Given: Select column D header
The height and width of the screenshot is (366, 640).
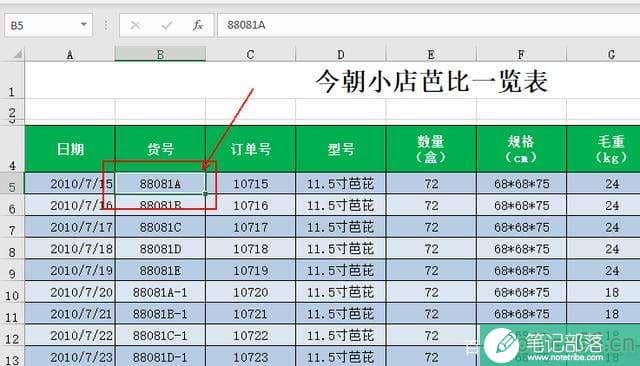Looking at the screenshot, I should click(341, 54).
